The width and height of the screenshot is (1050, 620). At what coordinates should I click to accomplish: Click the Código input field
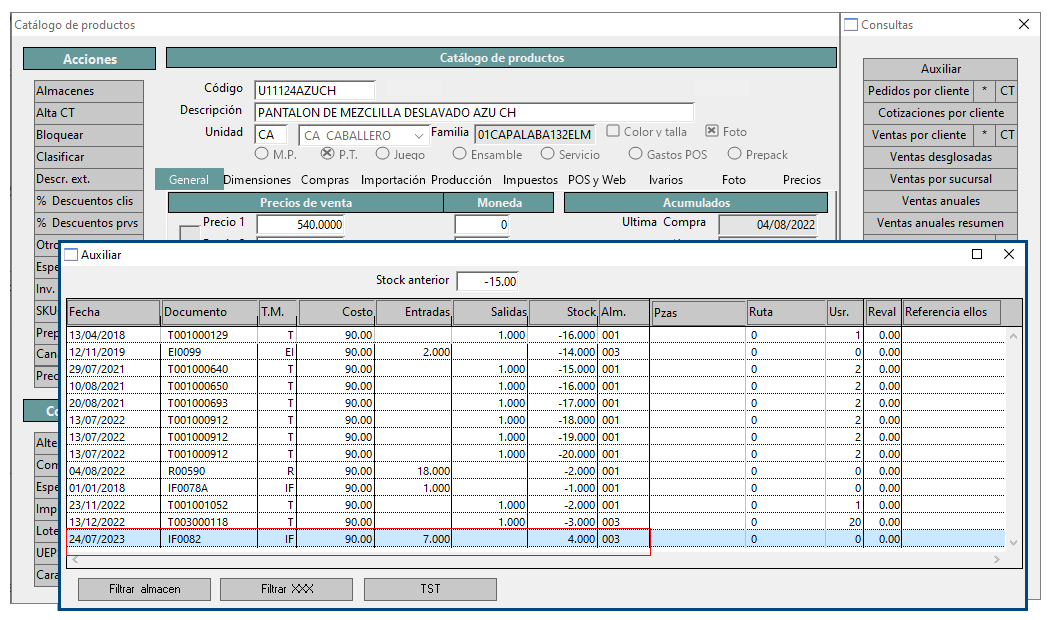click(315, 90)
